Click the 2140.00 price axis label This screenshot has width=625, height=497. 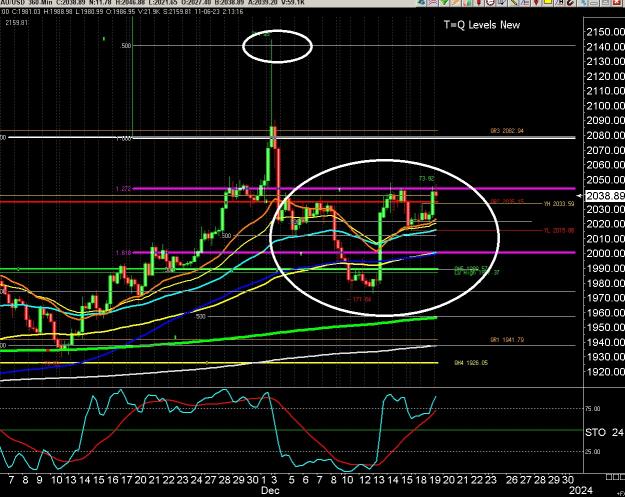point(605,47)
